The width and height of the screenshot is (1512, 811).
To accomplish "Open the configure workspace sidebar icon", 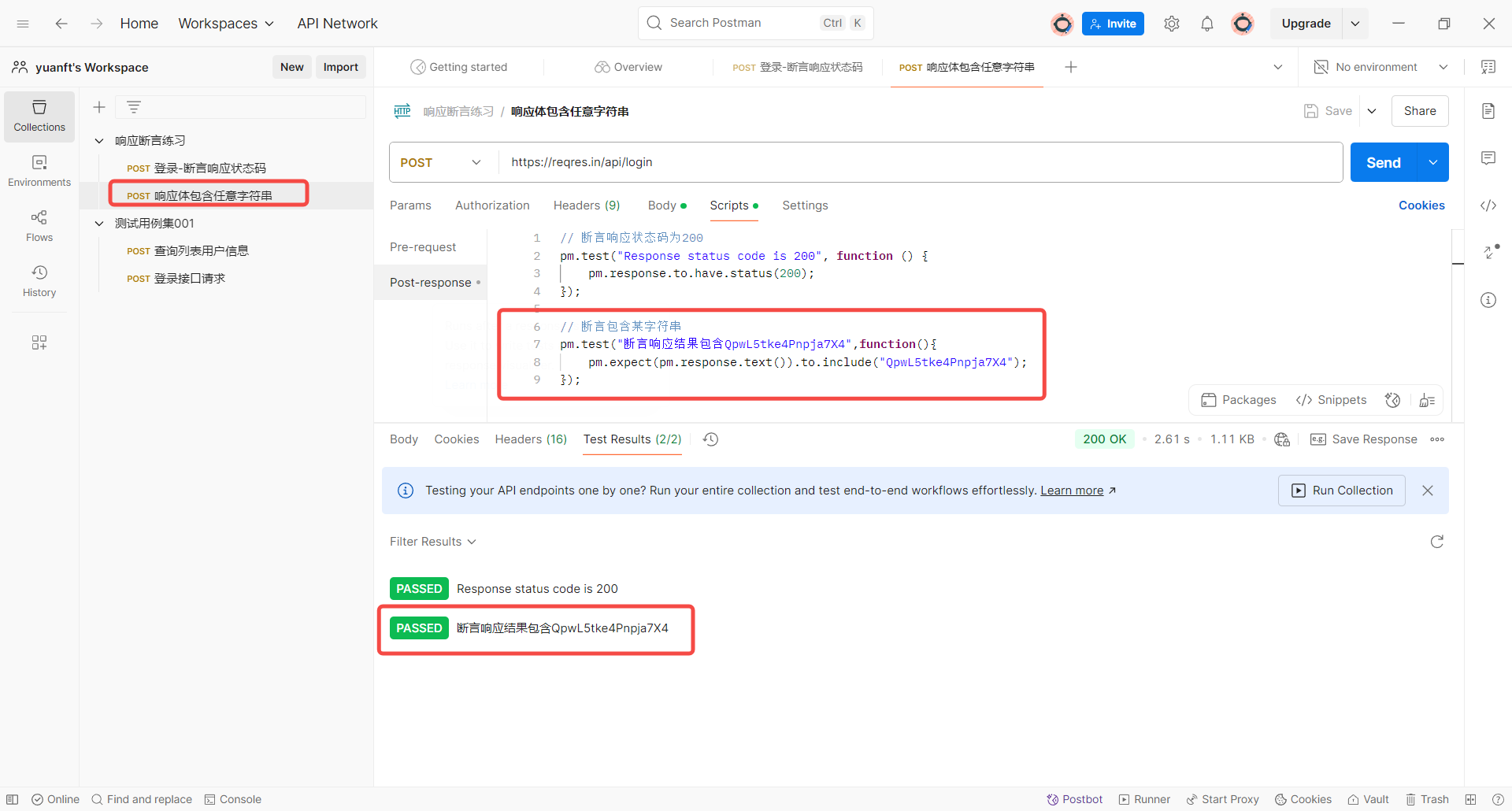I will [39, 343].
